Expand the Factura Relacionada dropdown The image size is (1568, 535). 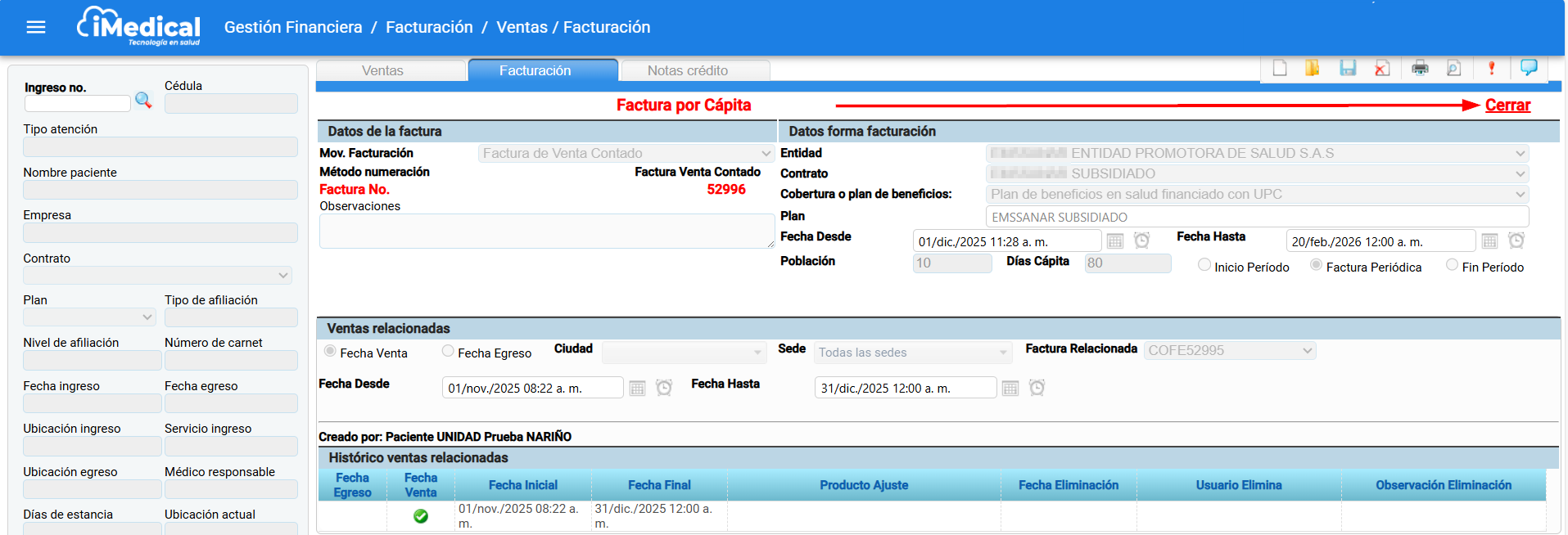pyautogui.click(x=1230, y=351)
